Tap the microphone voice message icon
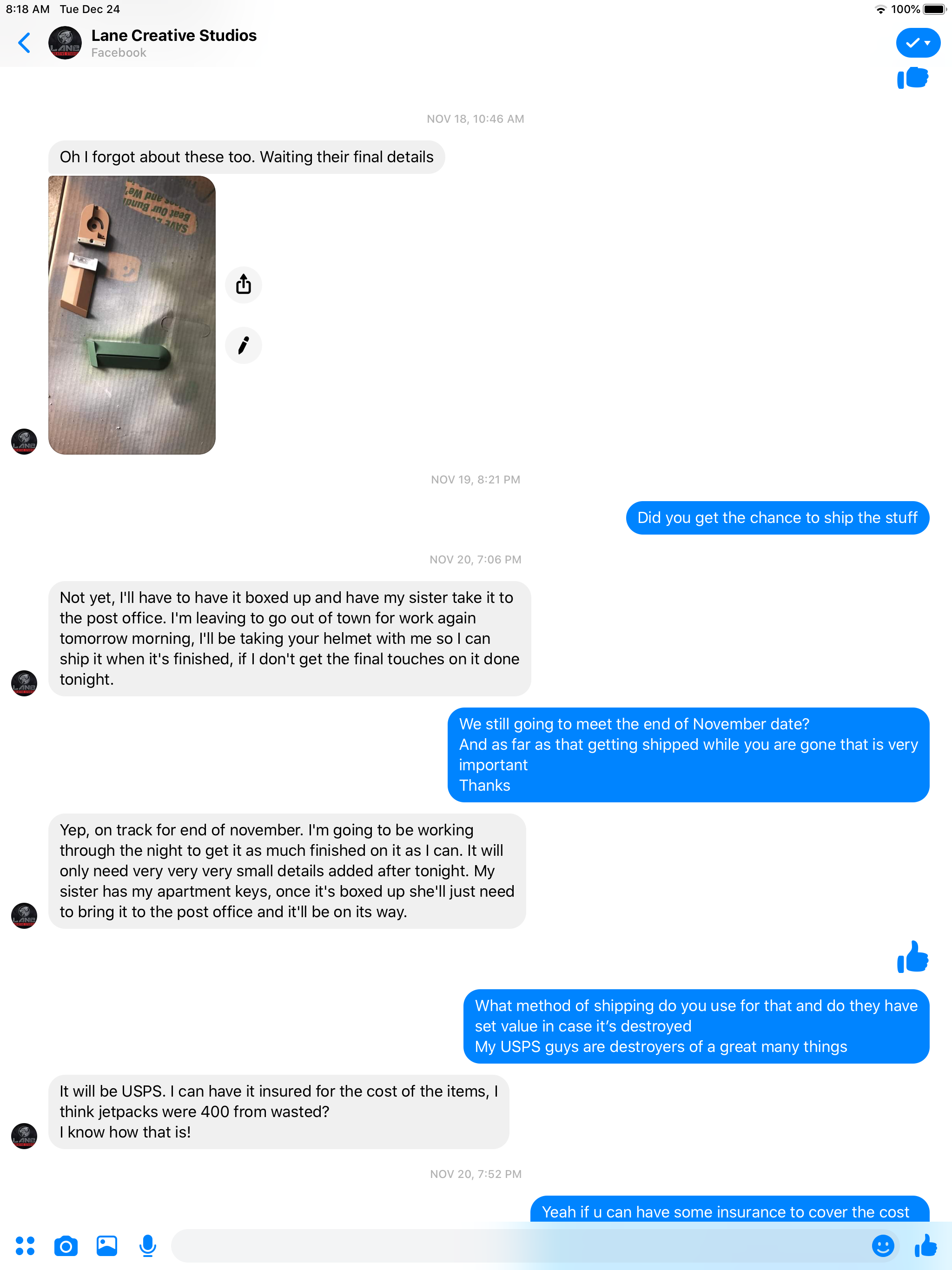This screenshot has height=1270, width=952. point(147,1246)
